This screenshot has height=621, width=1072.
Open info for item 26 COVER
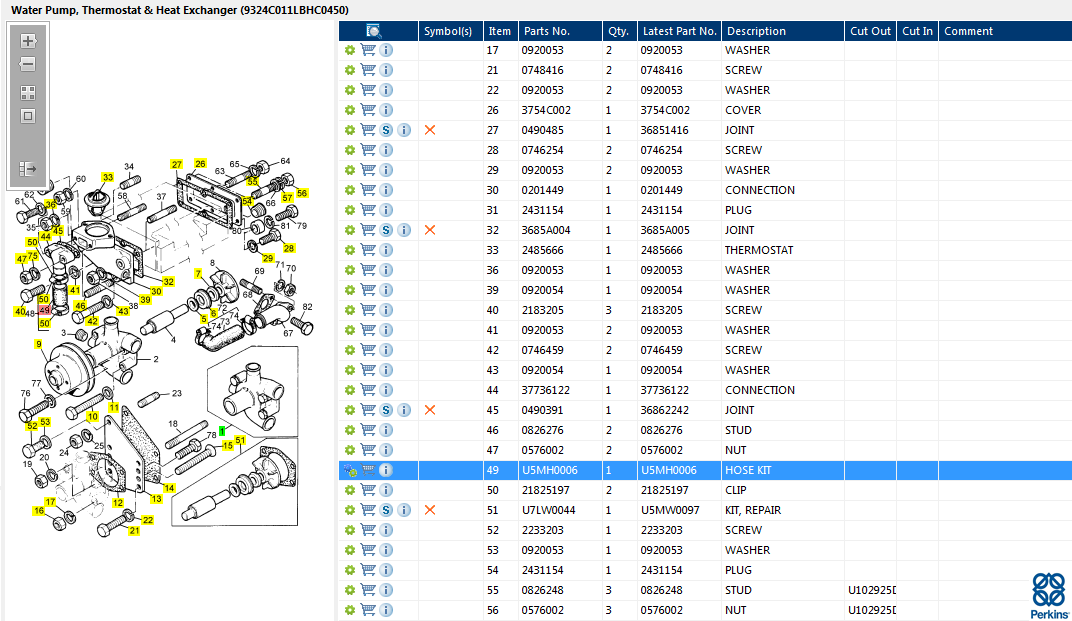tap(386, 110)
